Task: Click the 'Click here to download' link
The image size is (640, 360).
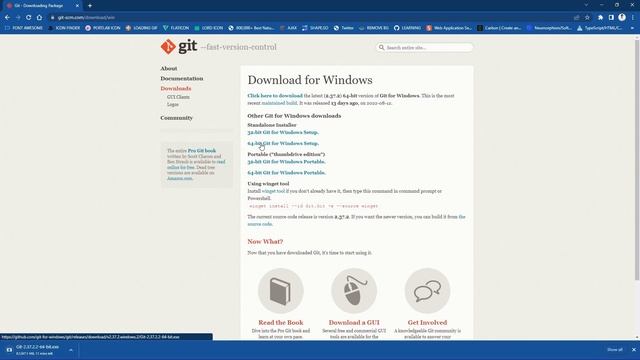Action: (x=275, y=96)
